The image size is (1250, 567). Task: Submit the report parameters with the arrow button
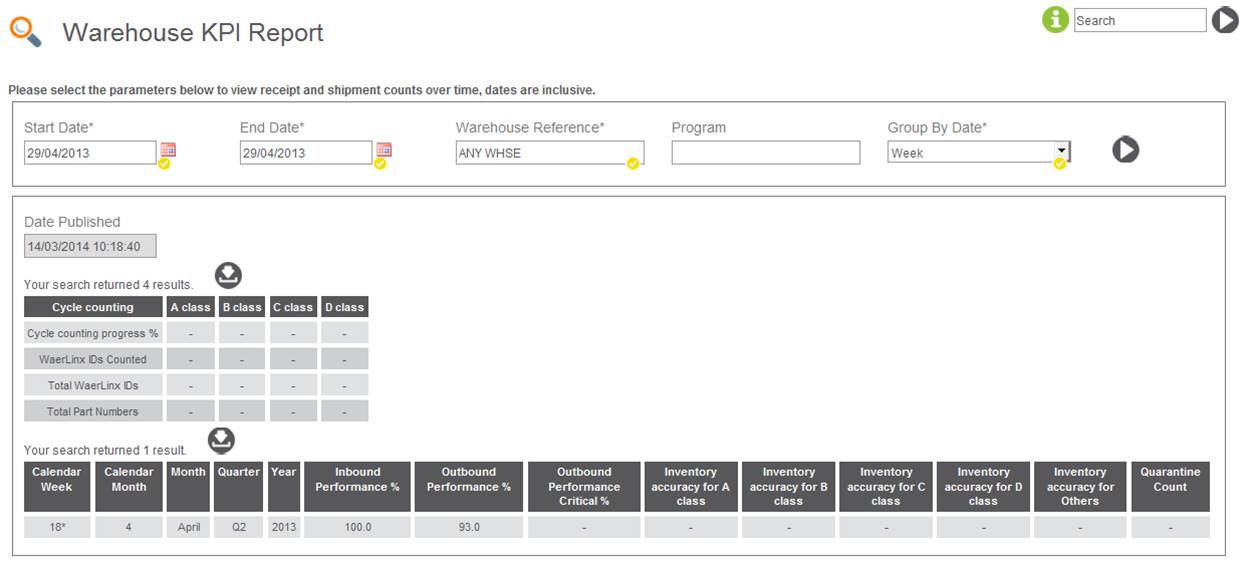(1126, 150)
